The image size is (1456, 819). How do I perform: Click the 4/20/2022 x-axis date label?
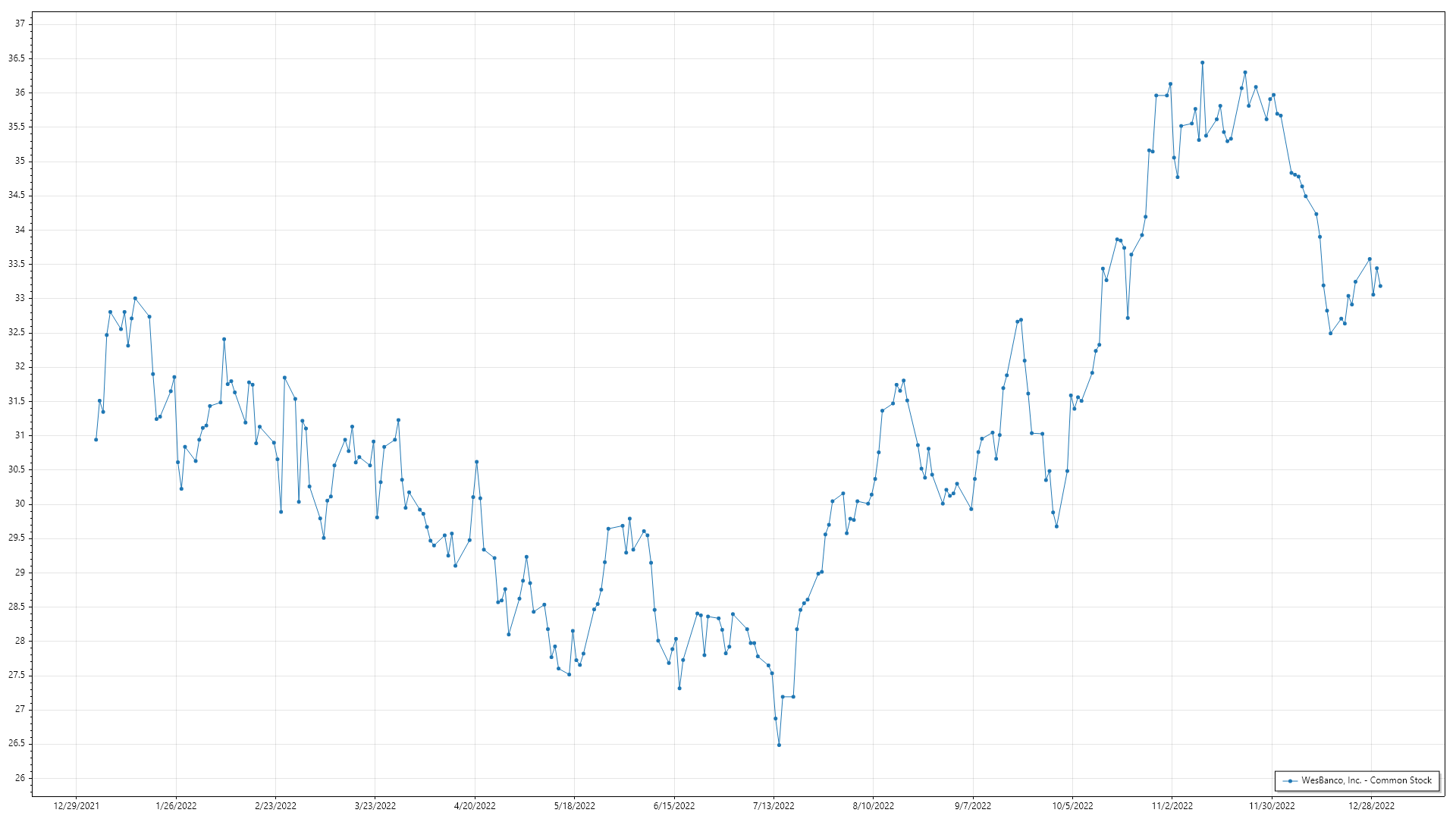pyautogui.click(x=475, y=806)
